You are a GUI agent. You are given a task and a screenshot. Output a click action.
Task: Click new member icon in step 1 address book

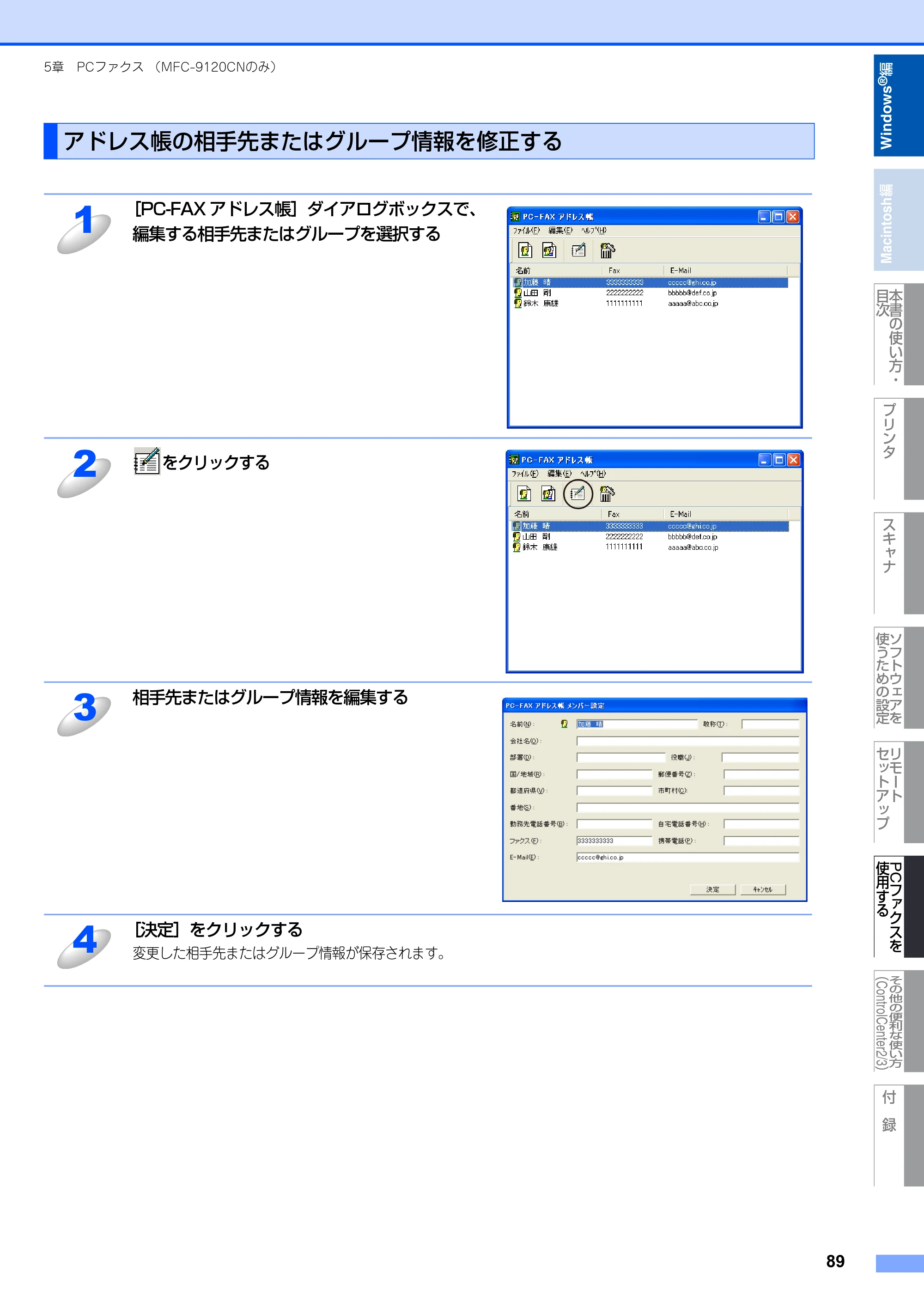click(x=525, y=250)
